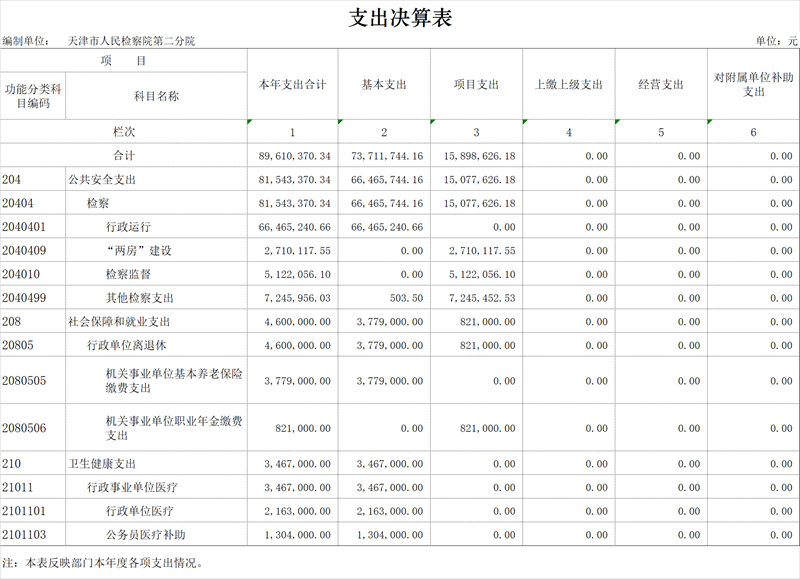Click the 行政单位离退休 cell
Image resolution: width=800 pixels, height=579 pixels.
coord(157,345)
